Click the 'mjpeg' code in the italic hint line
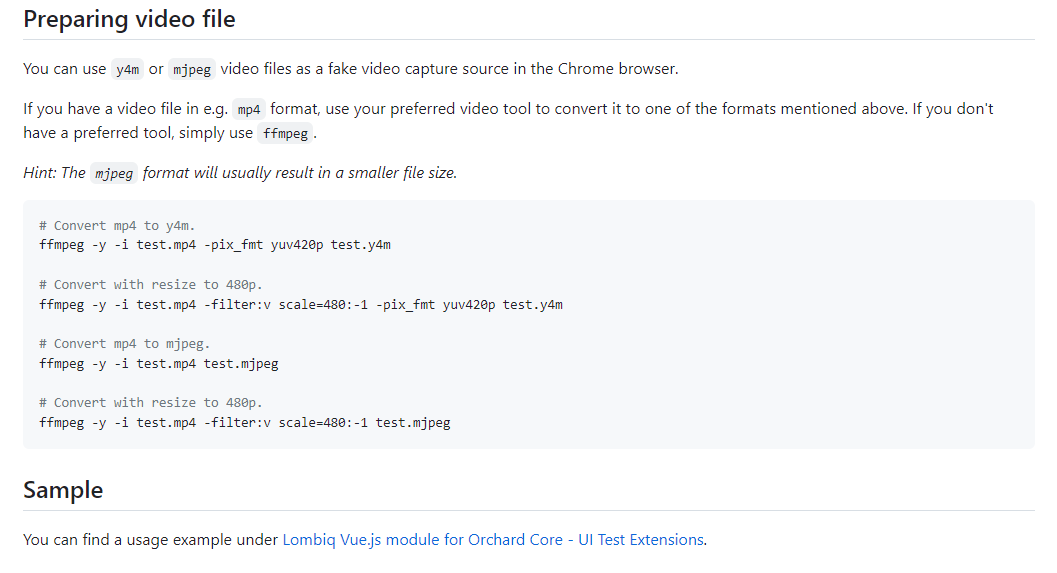This screenshot has height=573, width=1057. [114, 173]
